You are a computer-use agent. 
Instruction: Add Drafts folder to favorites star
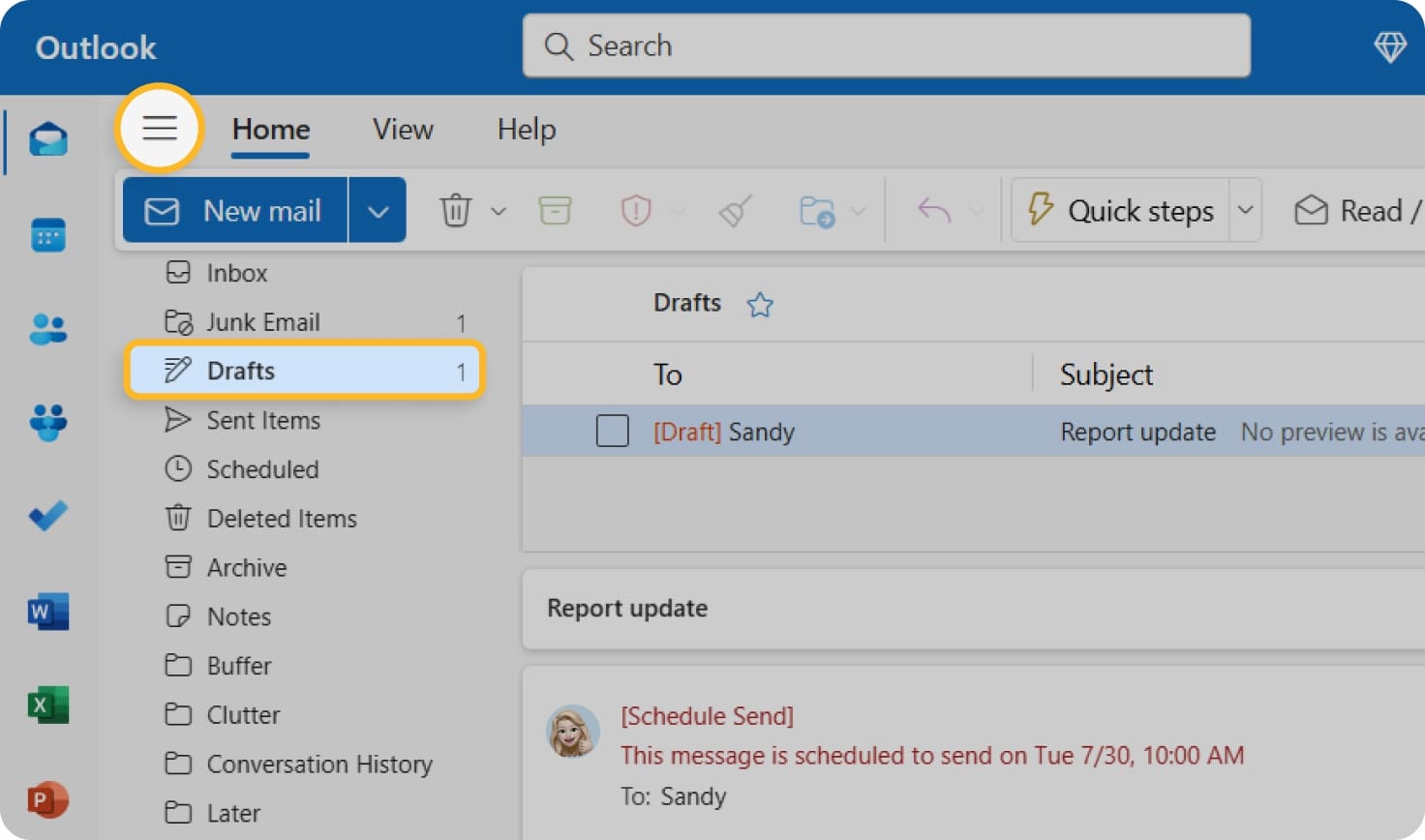click(760, 305)
